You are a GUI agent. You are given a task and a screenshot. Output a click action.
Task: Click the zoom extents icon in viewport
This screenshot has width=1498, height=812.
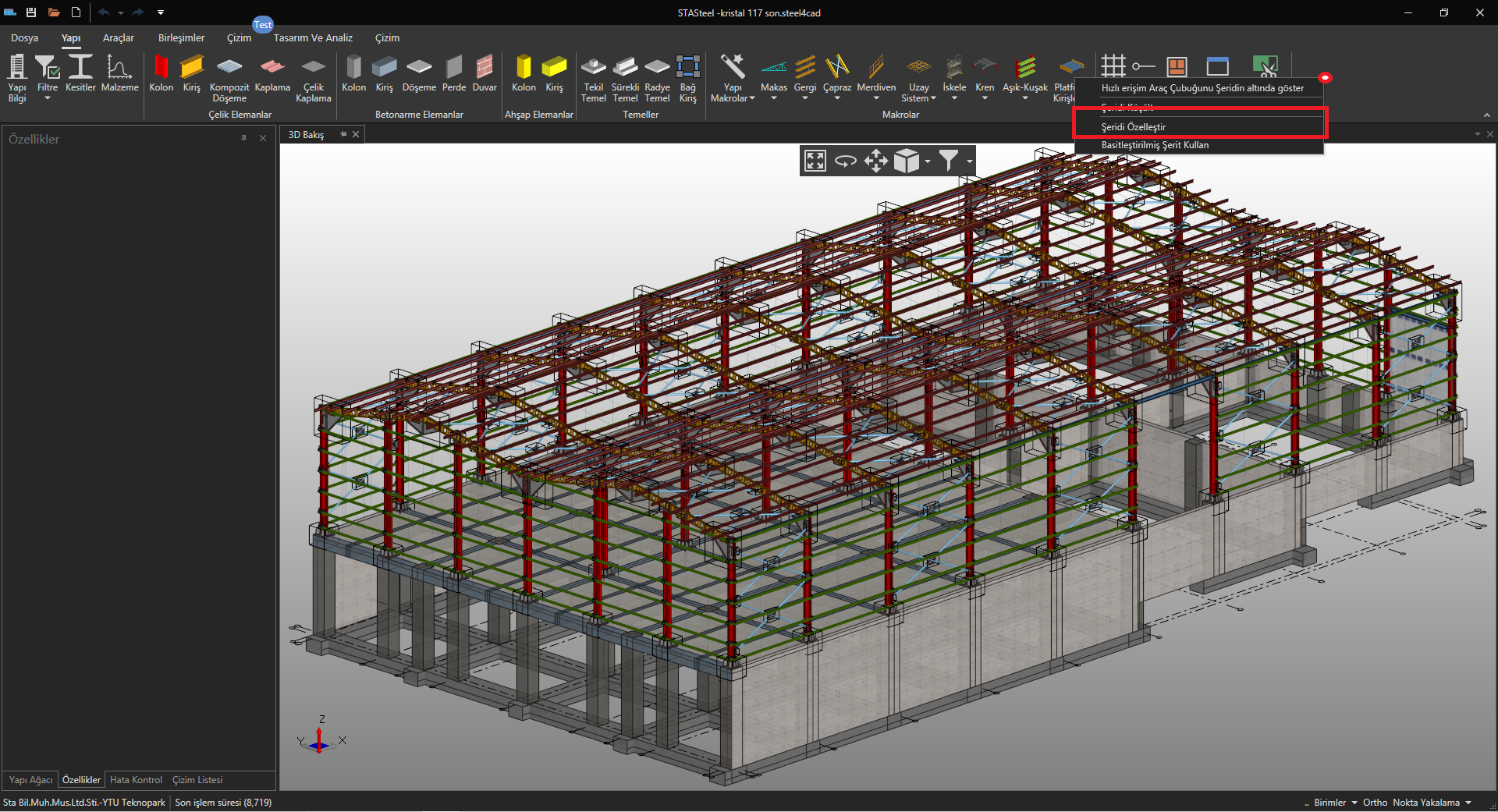click(x=815, y=161)
